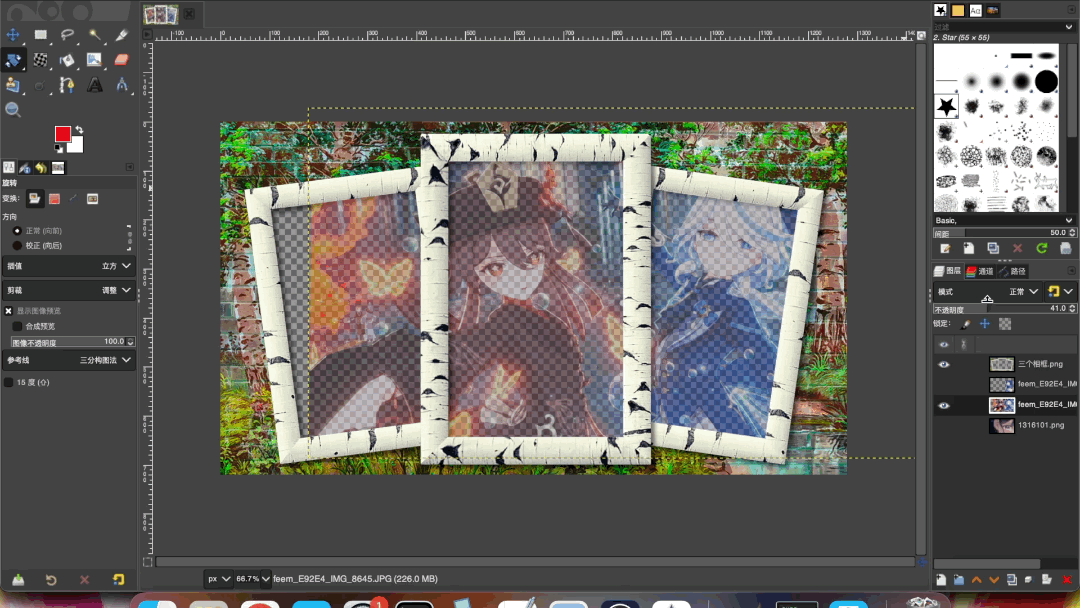Hide the 三个相框.png layer
The image size is (1080, 608).
[x=944, y=364]
